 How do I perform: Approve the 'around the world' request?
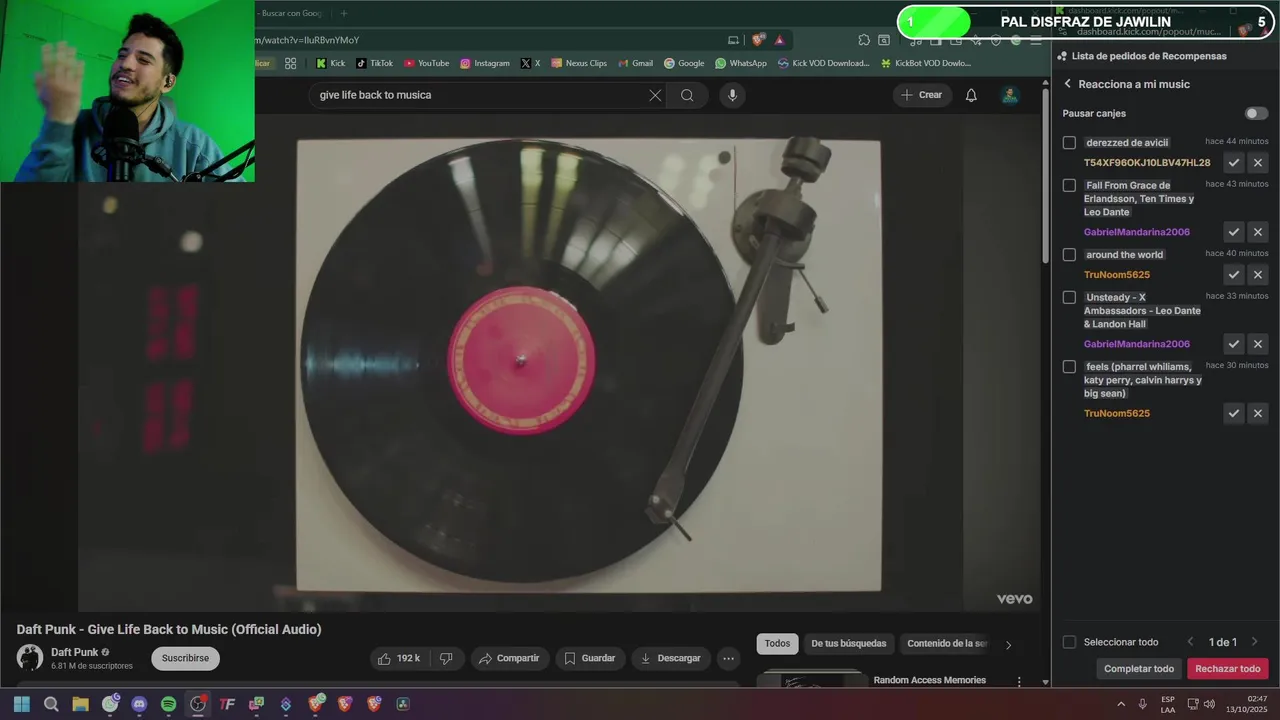pyautogui.click(x=1234, y=274)
